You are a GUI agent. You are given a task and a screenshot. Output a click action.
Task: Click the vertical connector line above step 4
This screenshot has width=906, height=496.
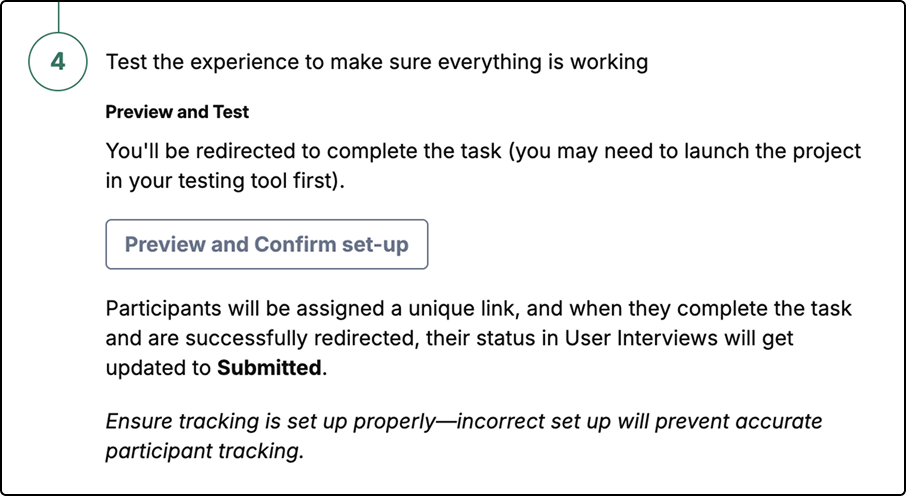pyautogui.click(x=58, y=16)
